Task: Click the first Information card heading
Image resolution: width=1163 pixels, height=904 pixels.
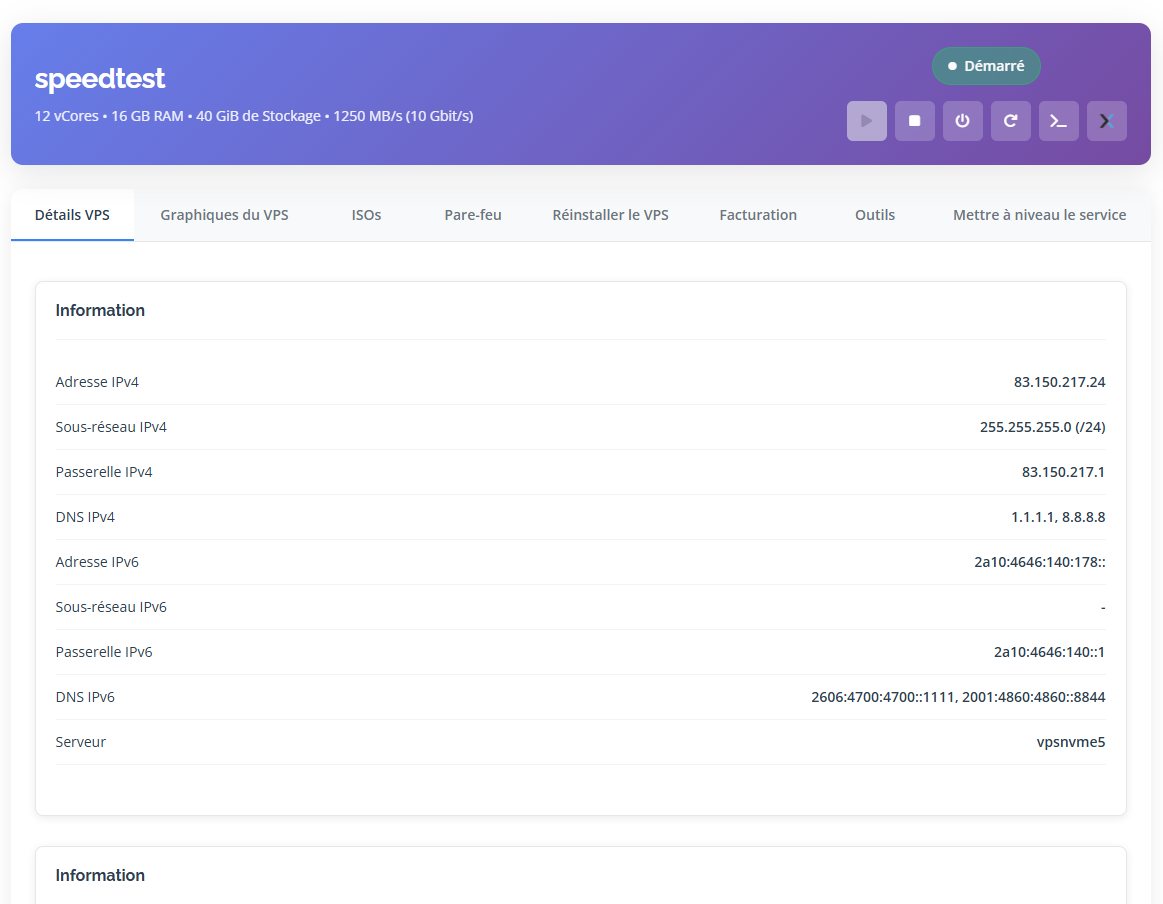Action: [x=100, y=311]
